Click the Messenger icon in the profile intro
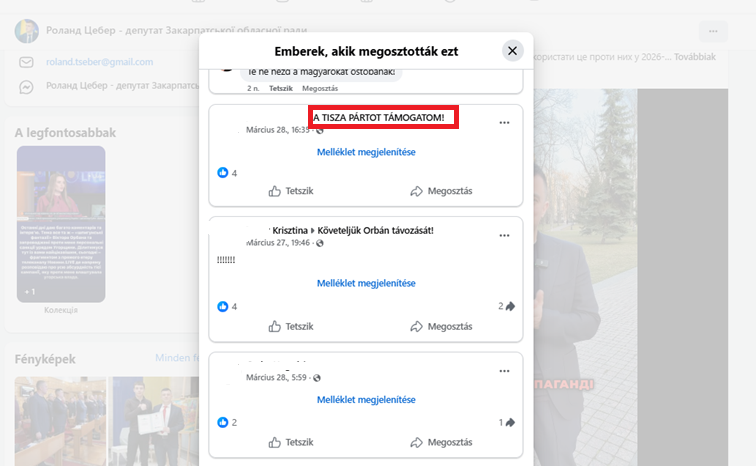Screen dimensions: 756x466 click(x=27, y=88)
